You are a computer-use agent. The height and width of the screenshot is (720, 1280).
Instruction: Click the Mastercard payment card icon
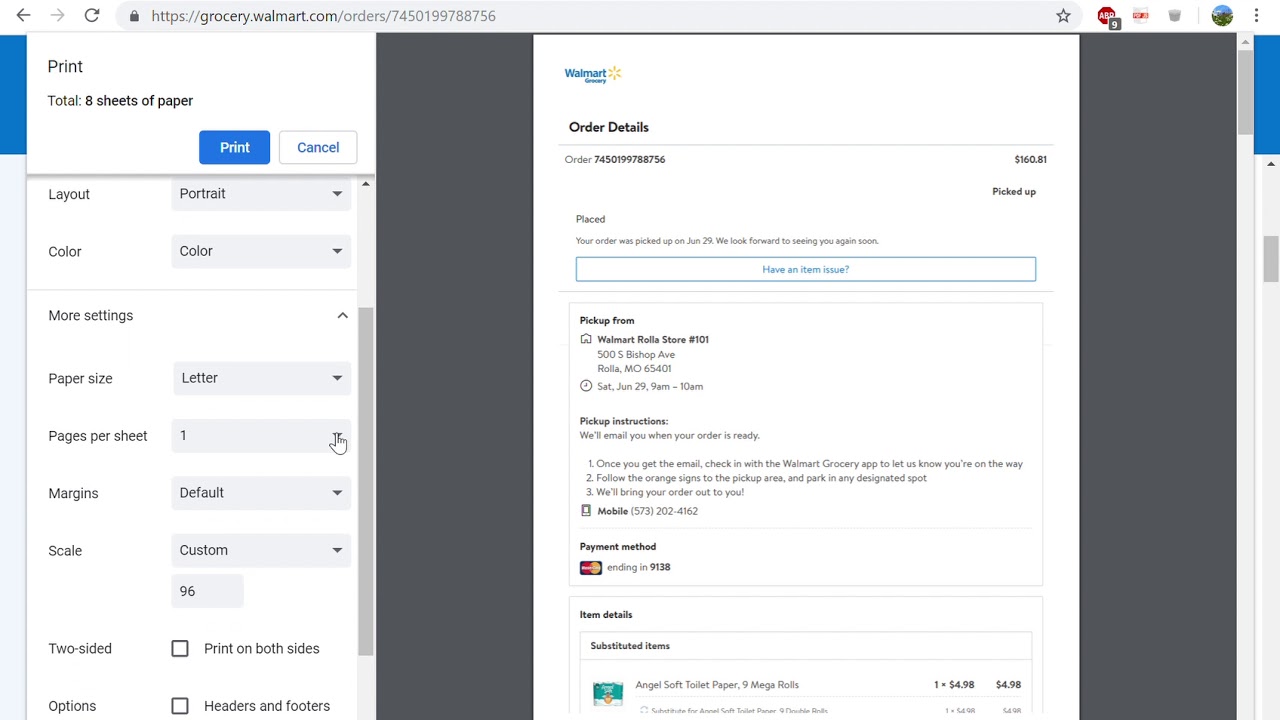click(x=590, y=568)
